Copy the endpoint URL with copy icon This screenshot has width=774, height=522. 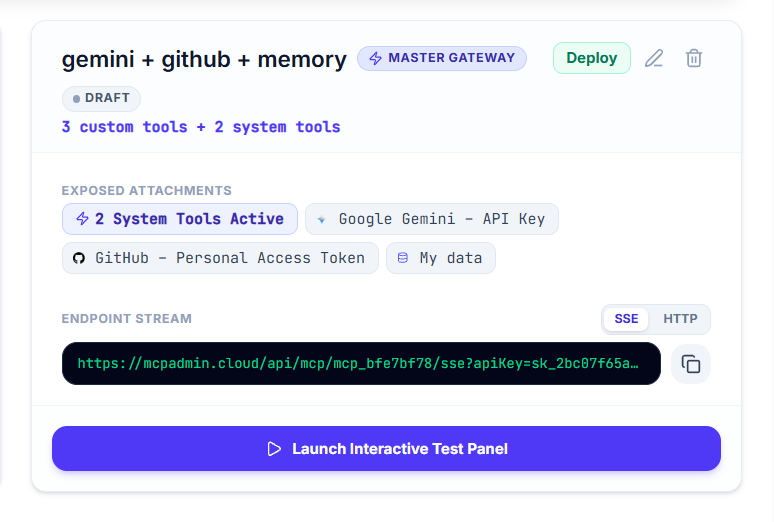[691, 364]
